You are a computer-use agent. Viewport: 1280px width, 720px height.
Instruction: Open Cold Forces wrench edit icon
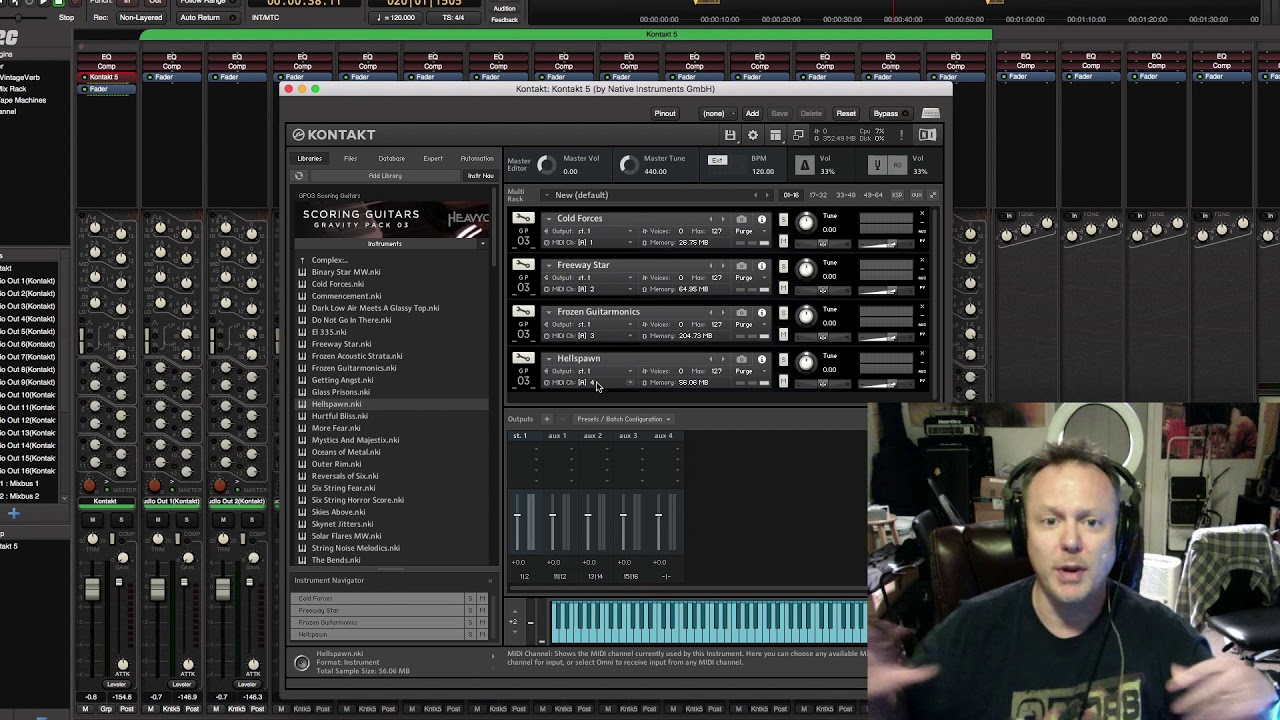[x=523, y=218]
